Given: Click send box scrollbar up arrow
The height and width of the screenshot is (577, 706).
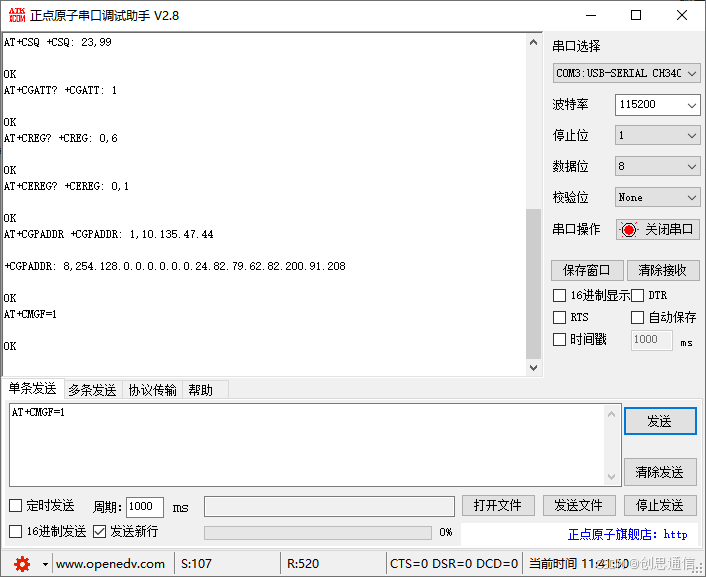Looking at the screenshot, I should tap(611, 413).
